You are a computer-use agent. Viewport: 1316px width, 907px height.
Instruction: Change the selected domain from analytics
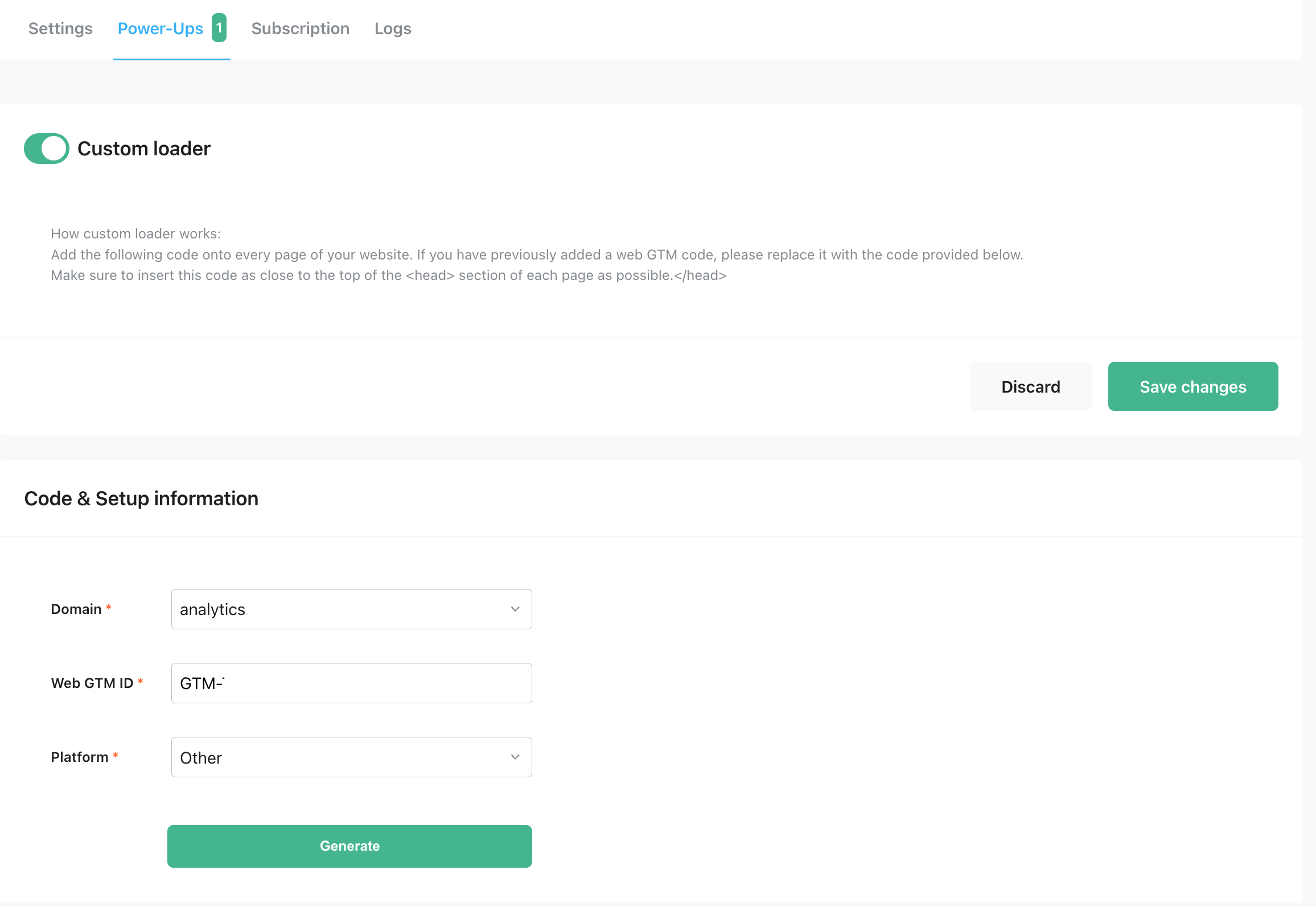point(351,609)
